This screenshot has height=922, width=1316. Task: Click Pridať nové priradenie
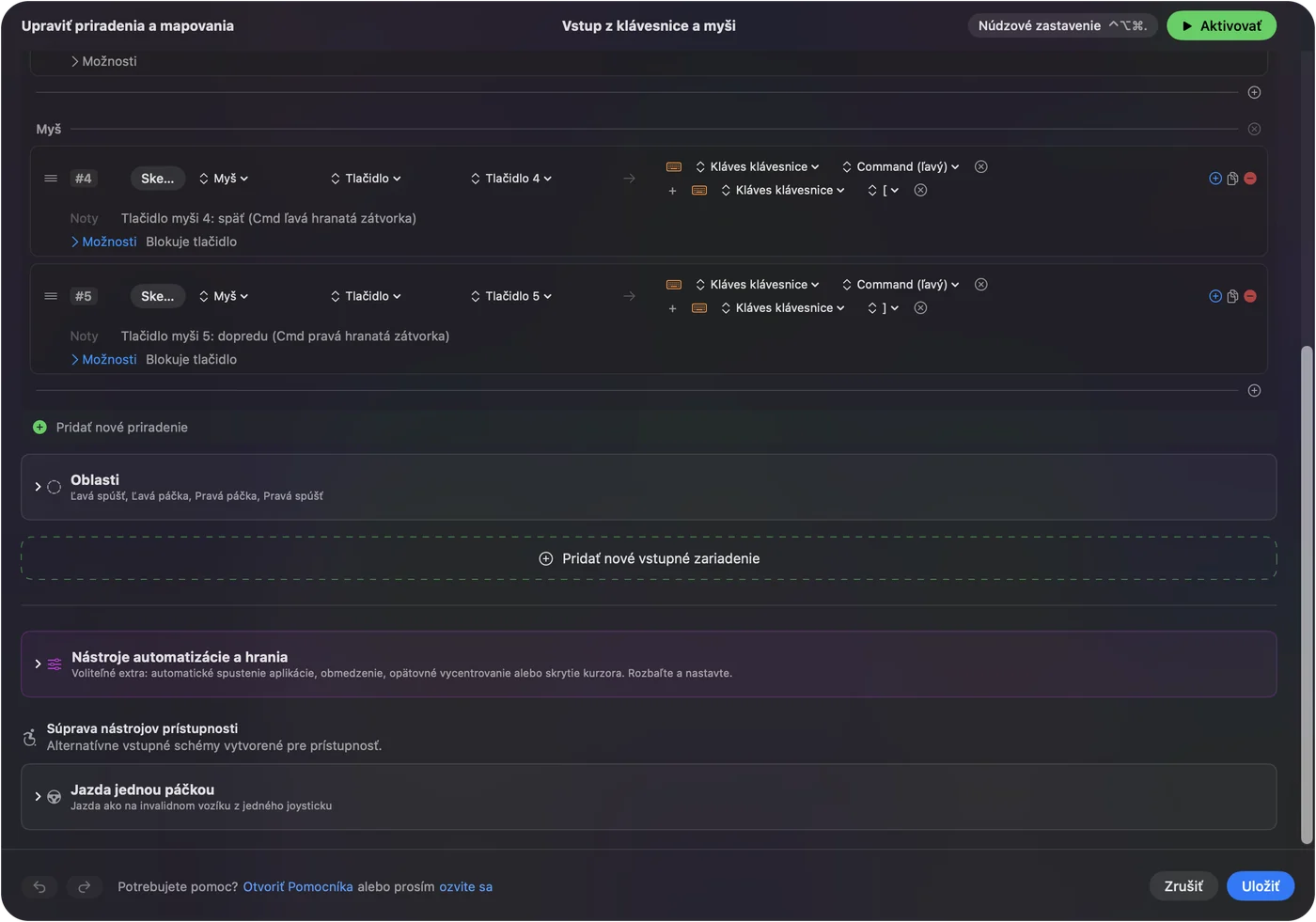click(111, 427)
